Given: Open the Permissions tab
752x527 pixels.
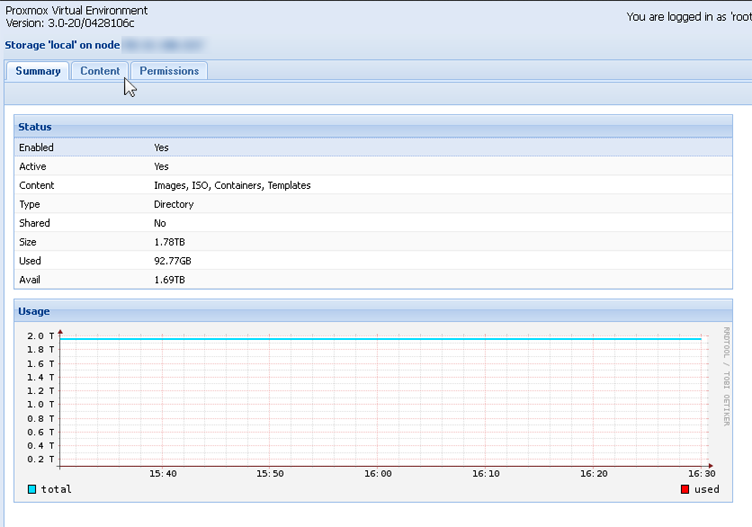Looking at the screenshot, I should click(169, 71).
